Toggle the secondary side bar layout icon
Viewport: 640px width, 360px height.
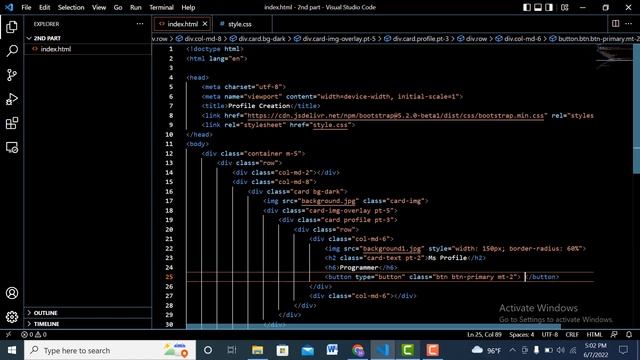(x=549, y=7)
